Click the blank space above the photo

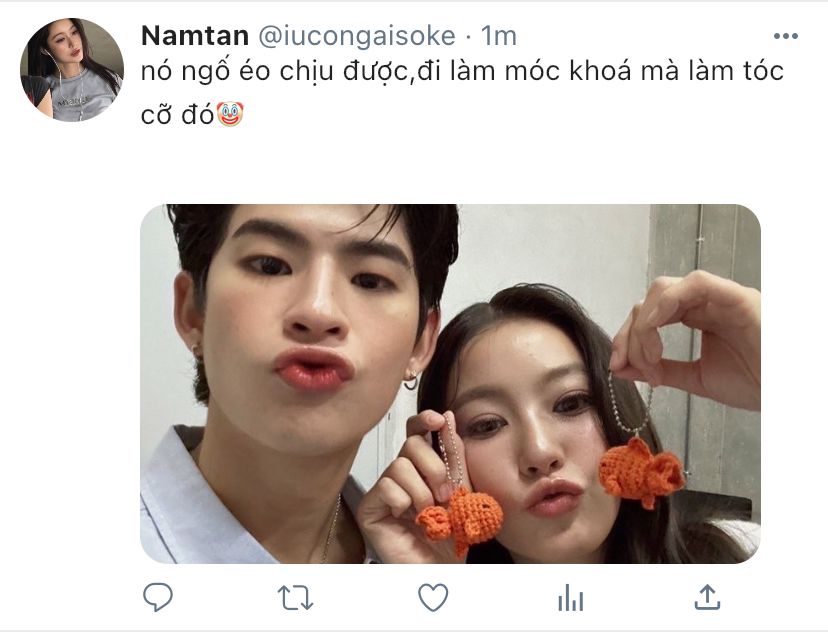point(450,166)
